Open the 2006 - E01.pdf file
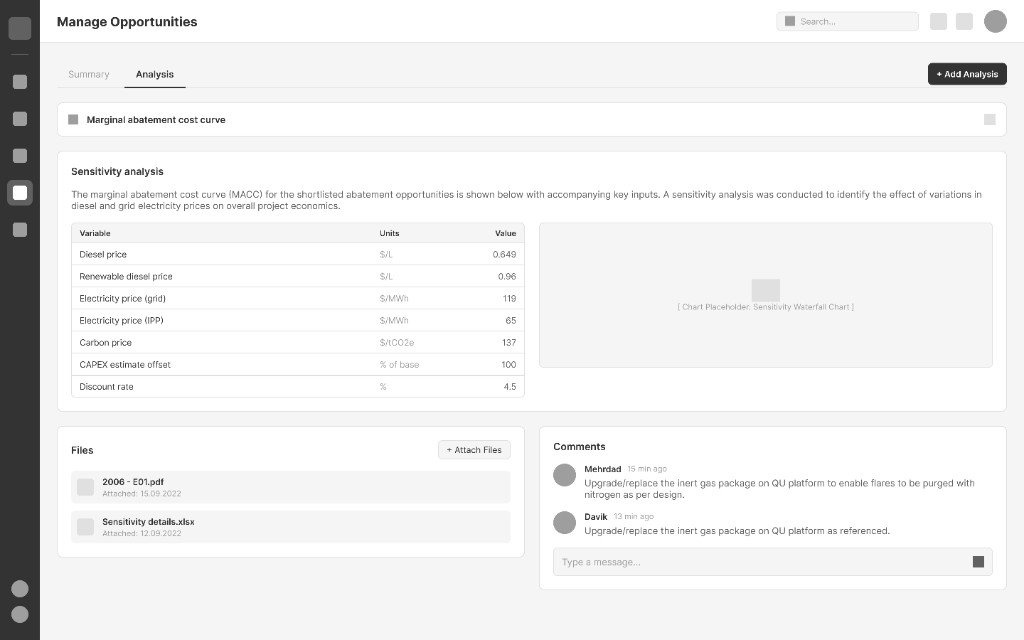 [x=291, y=487]
